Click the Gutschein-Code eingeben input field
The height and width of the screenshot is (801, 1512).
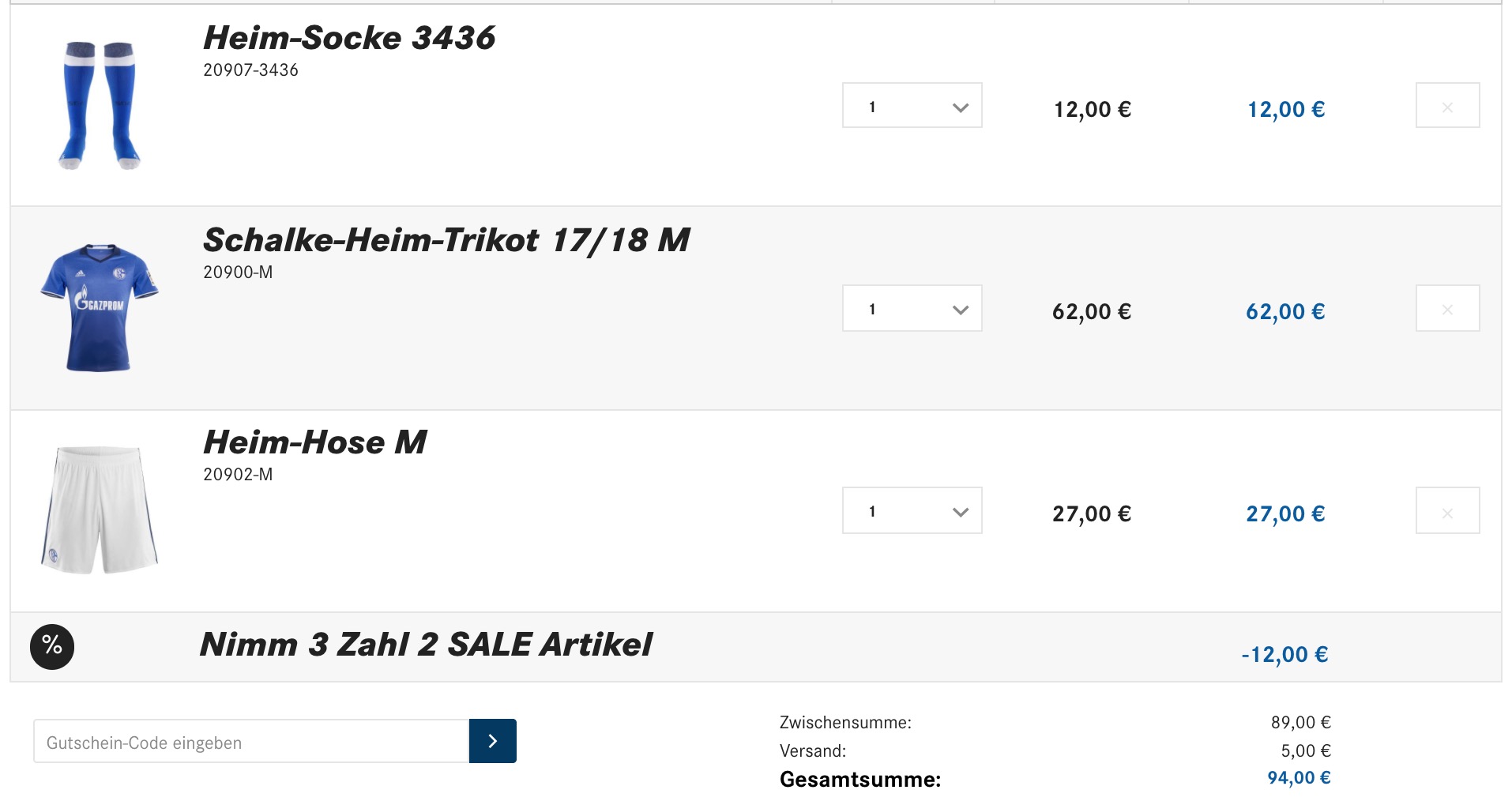(251, 742)
